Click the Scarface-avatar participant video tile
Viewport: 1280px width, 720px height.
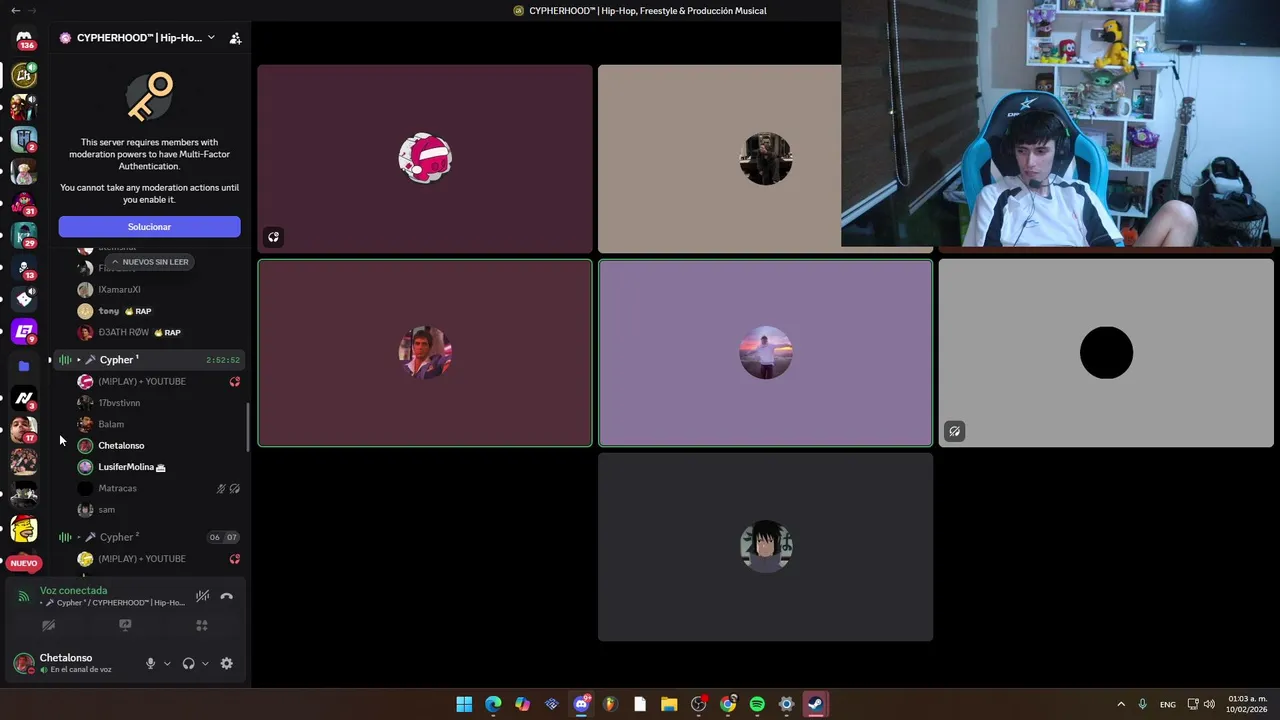tap(425, 353)
